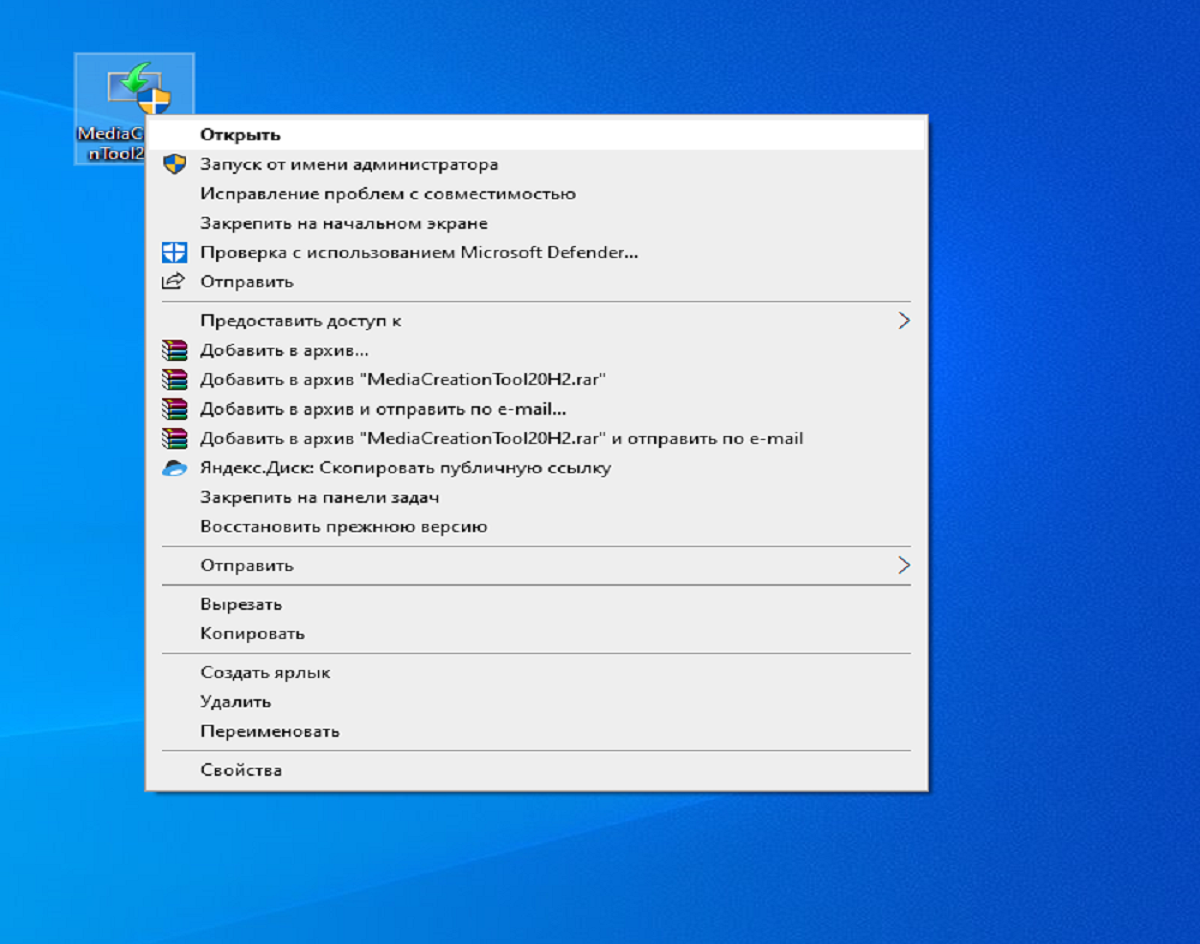Viewport: 1200px width, 944px height.
Task: Click the share icon next to 'Отправить'
Action: point(174,281)
